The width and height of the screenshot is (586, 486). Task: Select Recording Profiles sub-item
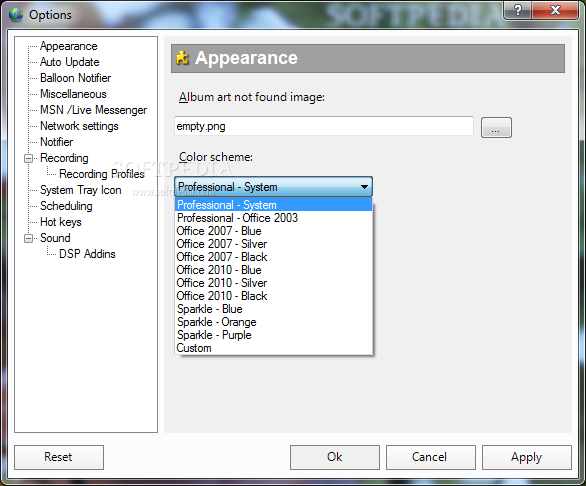coord(102,174)
